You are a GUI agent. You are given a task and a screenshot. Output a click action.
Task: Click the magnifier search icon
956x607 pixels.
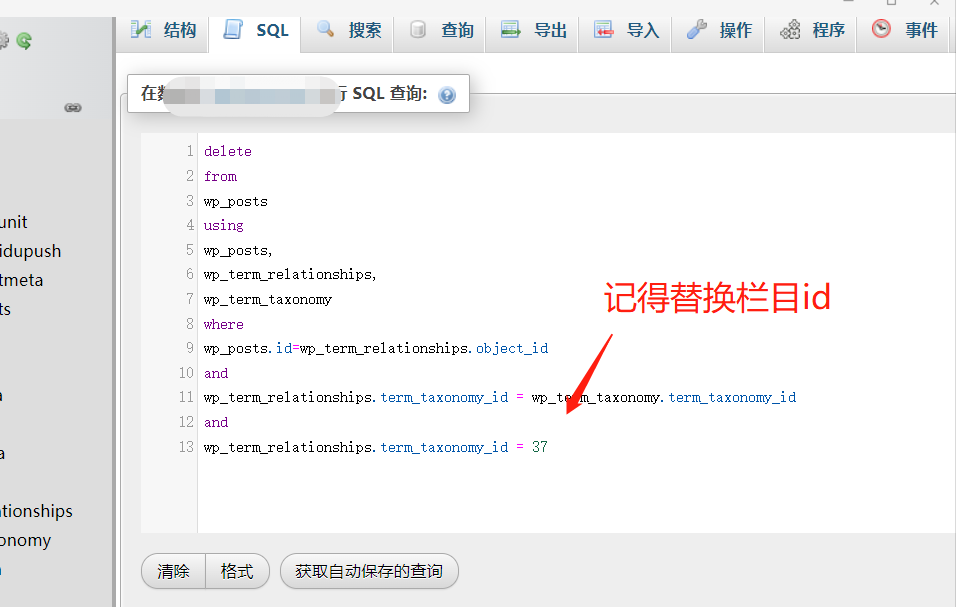[326, 29]
